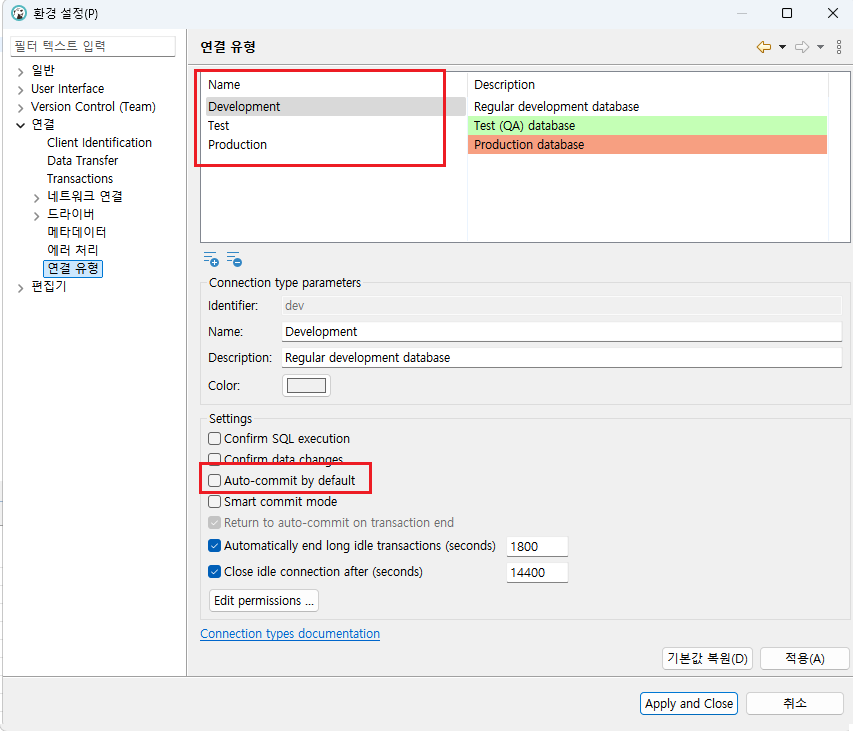Click the idle connection 14400 field
This screenshot has height=731, width=853.
[x=537, y=573]
